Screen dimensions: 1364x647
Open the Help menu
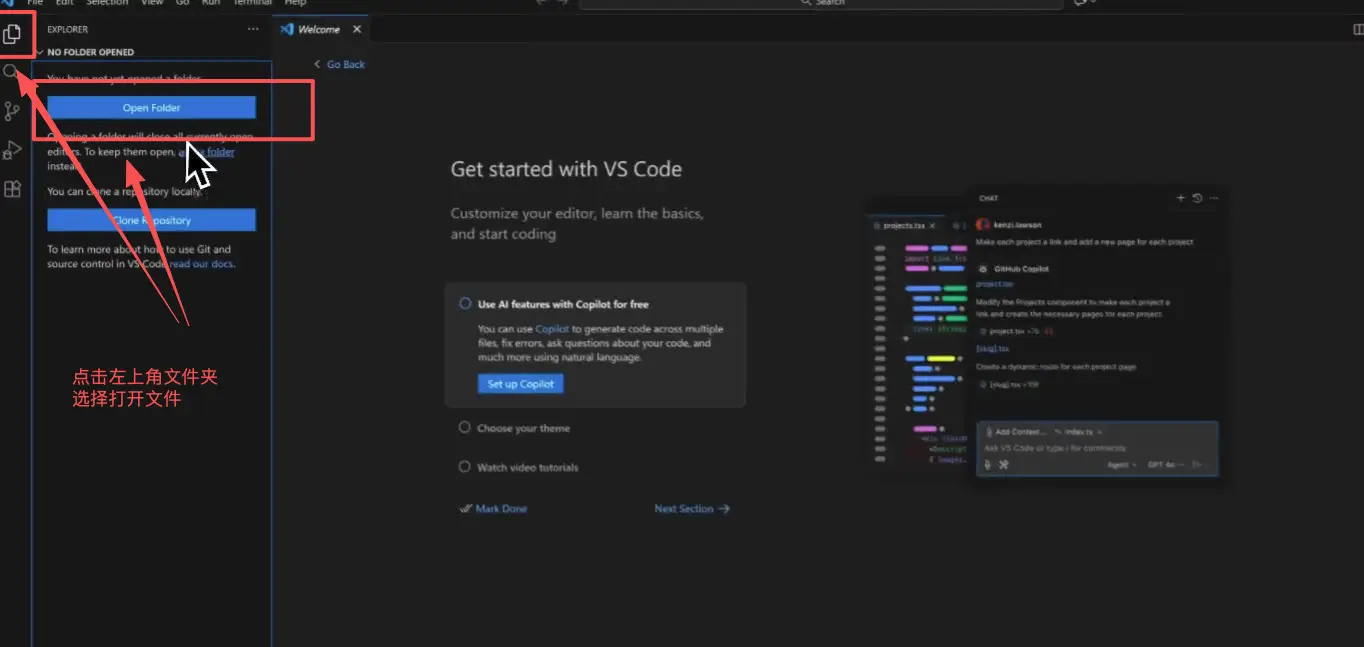pos(296,3)
